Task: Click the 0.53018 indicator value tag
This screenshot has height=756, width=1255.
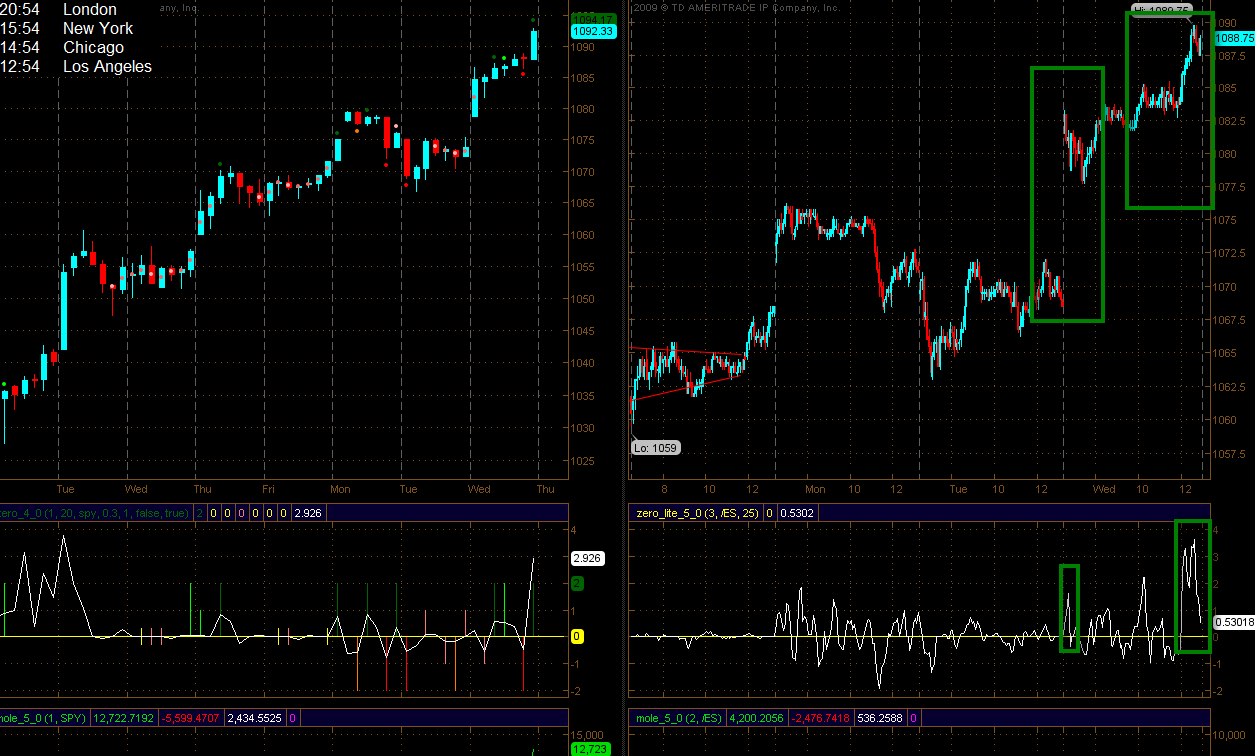Action: 1233,621
